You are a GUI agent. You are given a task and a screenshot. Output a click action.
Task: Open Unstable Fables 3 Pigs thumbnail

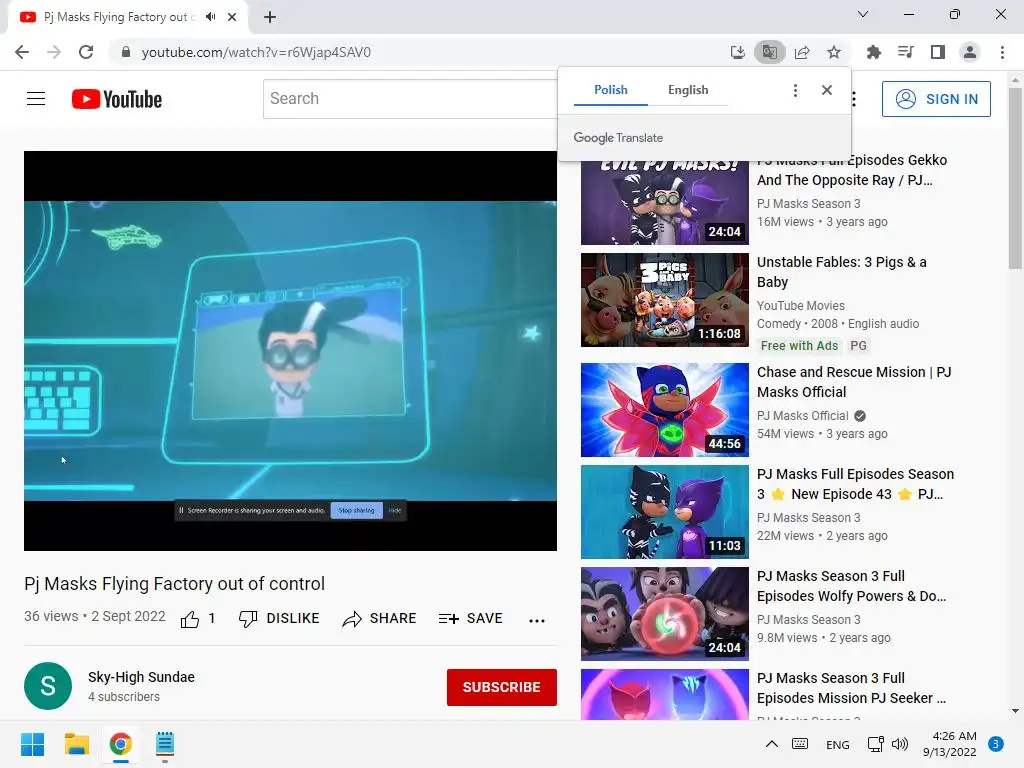point(664,300)
